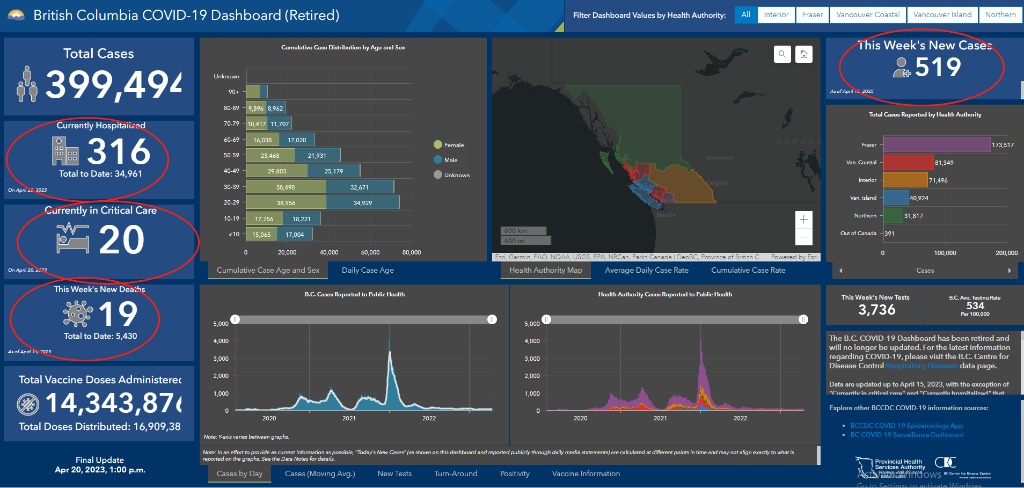The image size is (1024, 488).
Task: Click the hospital building icon beside 316
Action: pyautogui.click(x=66, y=152)
